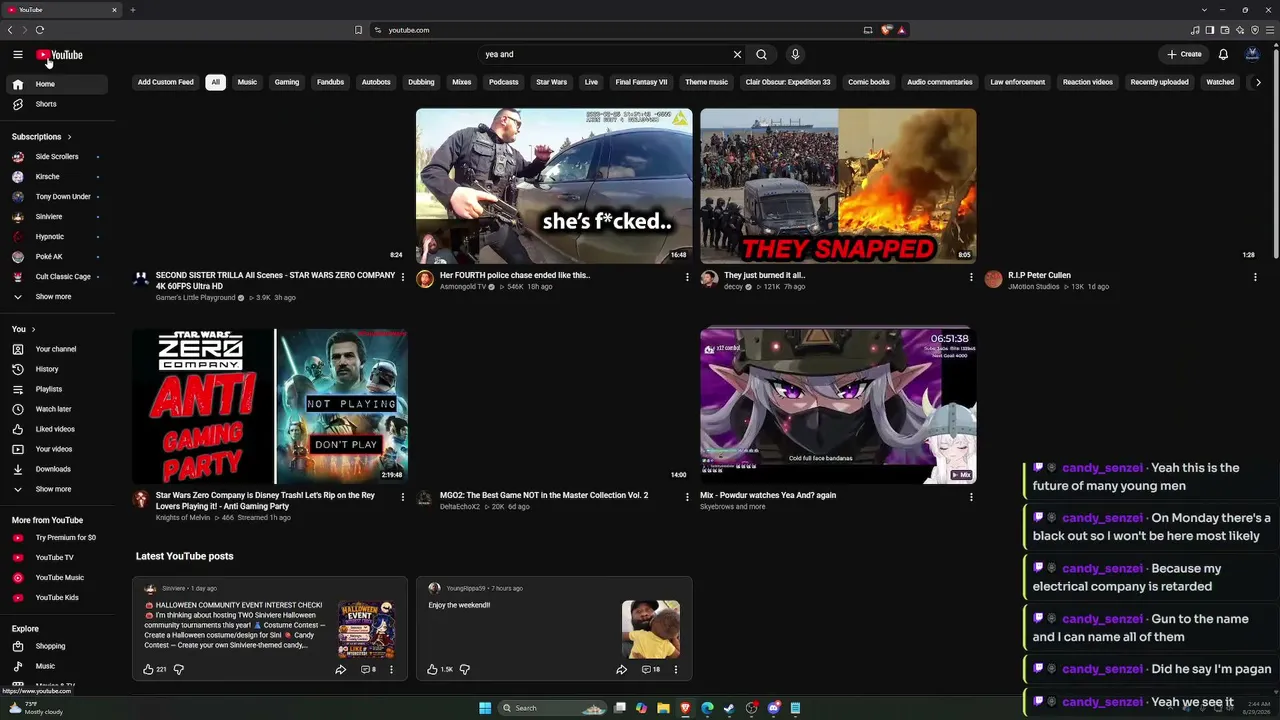The width and height of the screenshot is (1280, 720).
Task: Open File Explorer from the taskbar
Action: [x=663, y=708]
